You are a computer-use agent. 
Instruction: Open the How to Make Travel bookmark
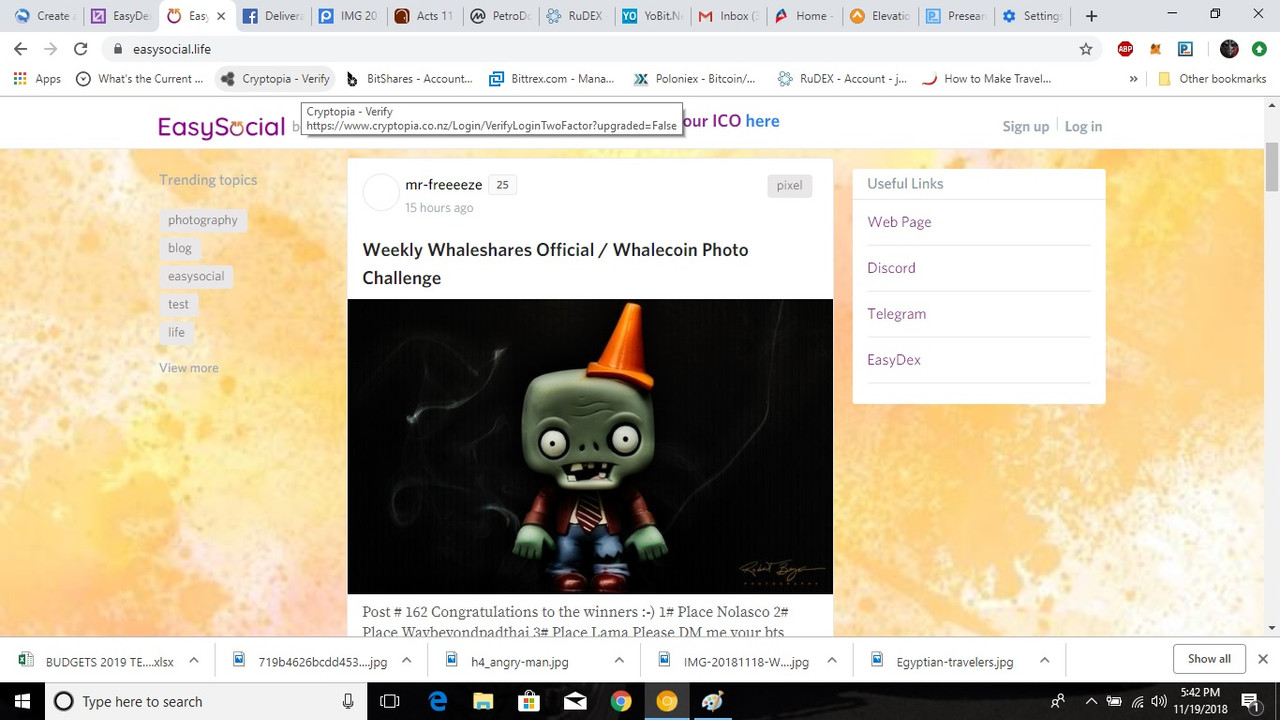tap(987, 79)
